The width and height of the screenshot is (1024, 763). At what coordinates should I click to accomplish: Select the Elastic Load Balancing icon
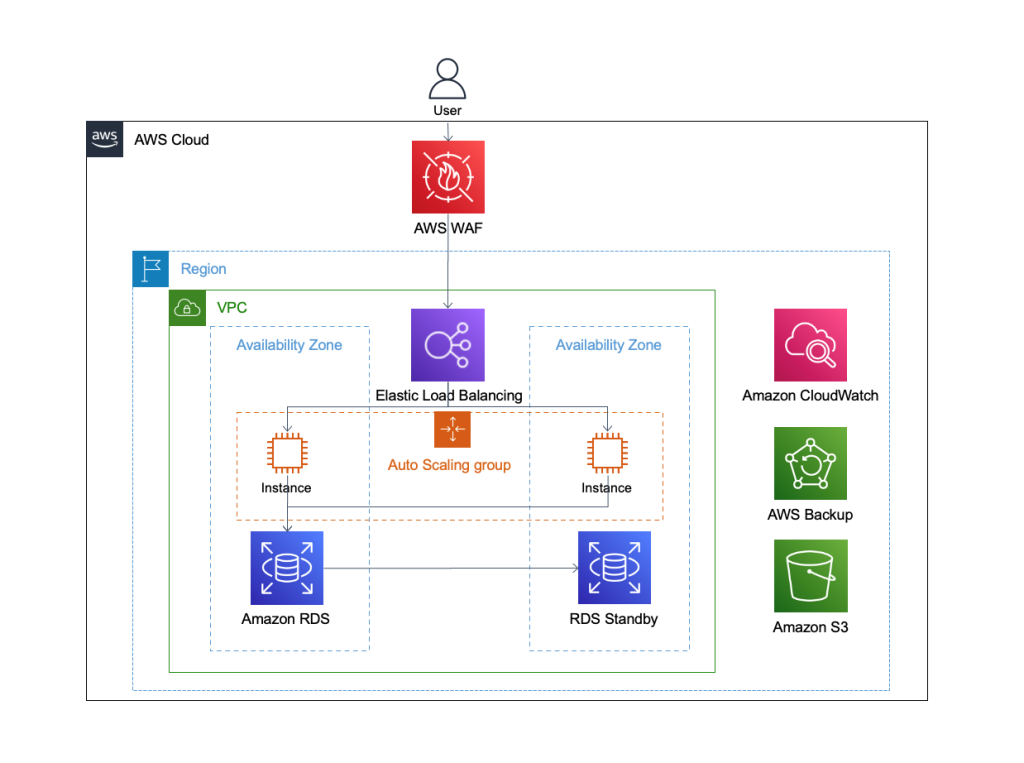point(448,345)
